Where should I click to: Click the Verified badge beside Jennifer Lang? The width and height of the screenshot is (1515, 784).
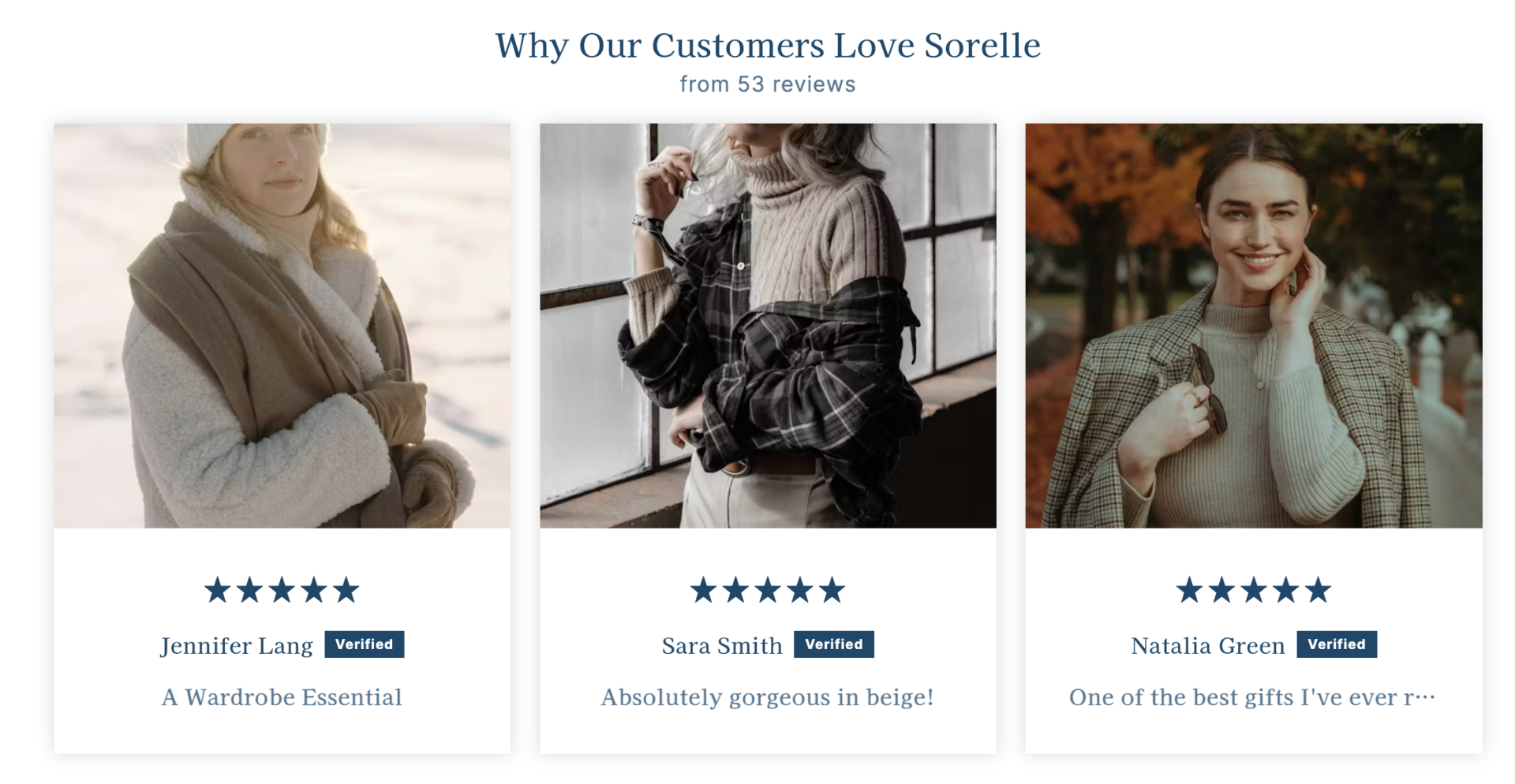[364, 644]
